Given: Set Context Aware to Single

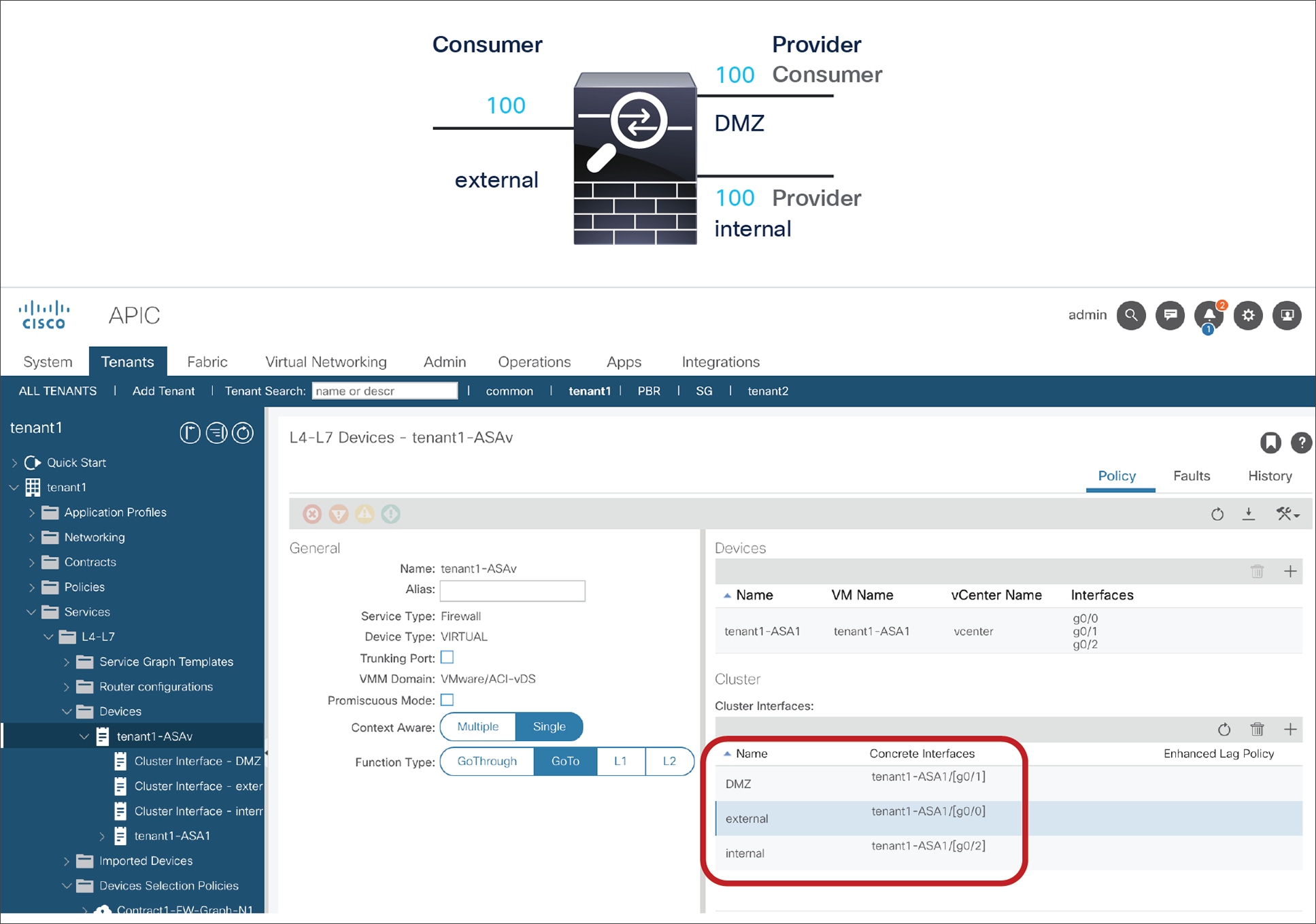Looking at the screenshot, I should pos(549,727).
